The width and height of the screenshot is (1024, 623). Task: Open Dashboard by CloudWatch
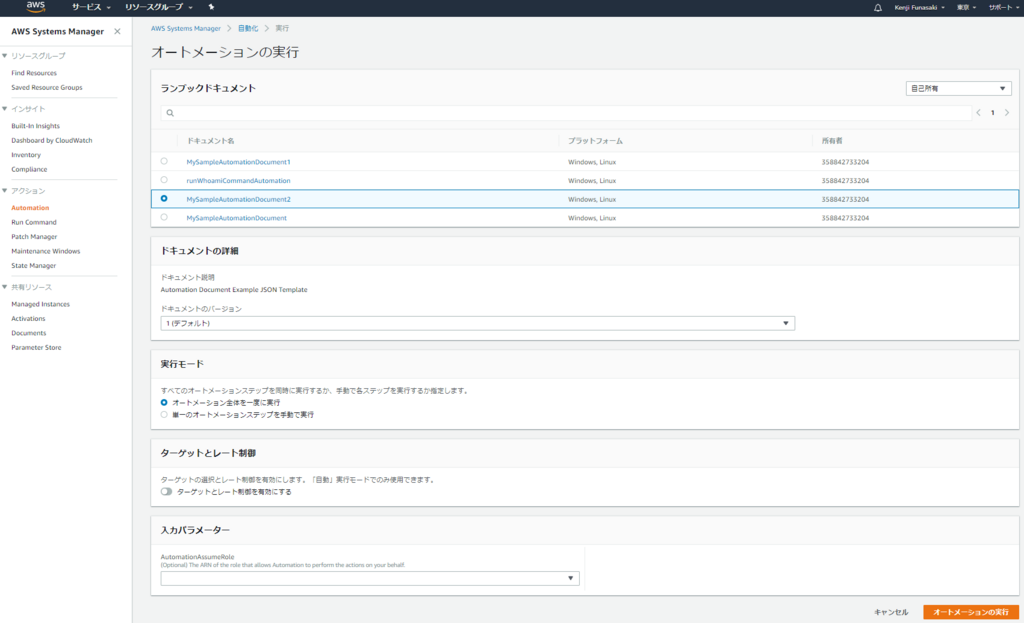(x=52, y=140)
